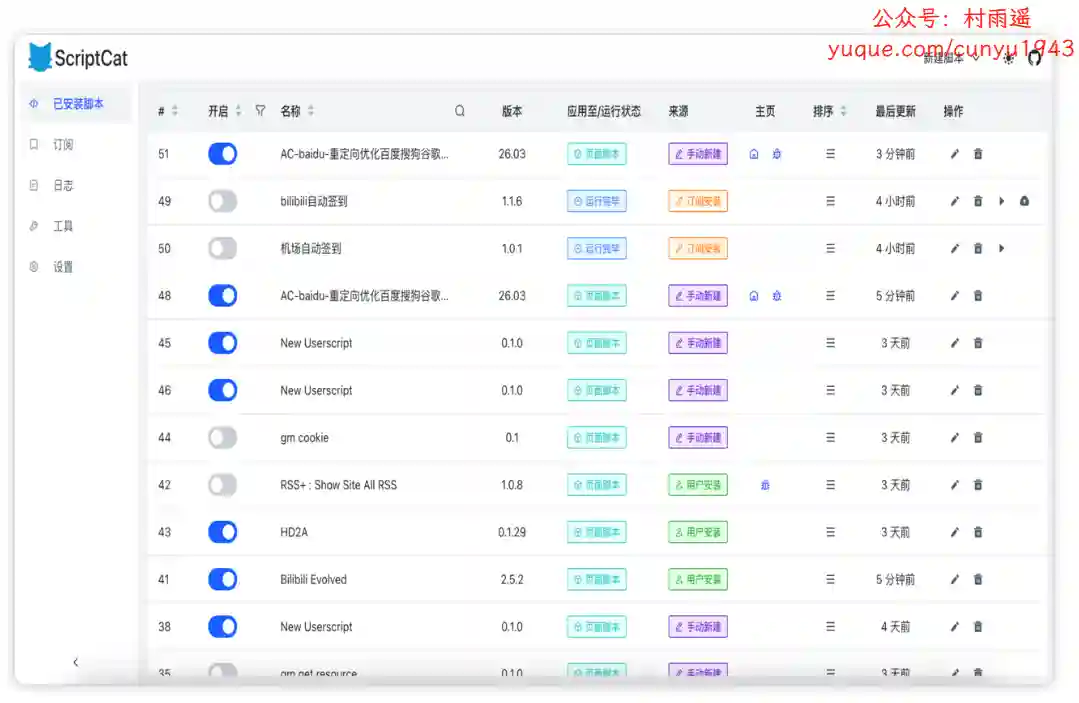
Task: Delete script #51 using trash icon
Action: point(978,154)
